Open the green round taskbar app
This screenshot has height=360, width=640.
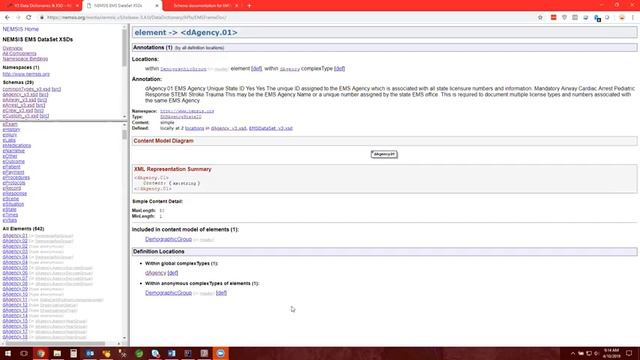pos(139,353)
